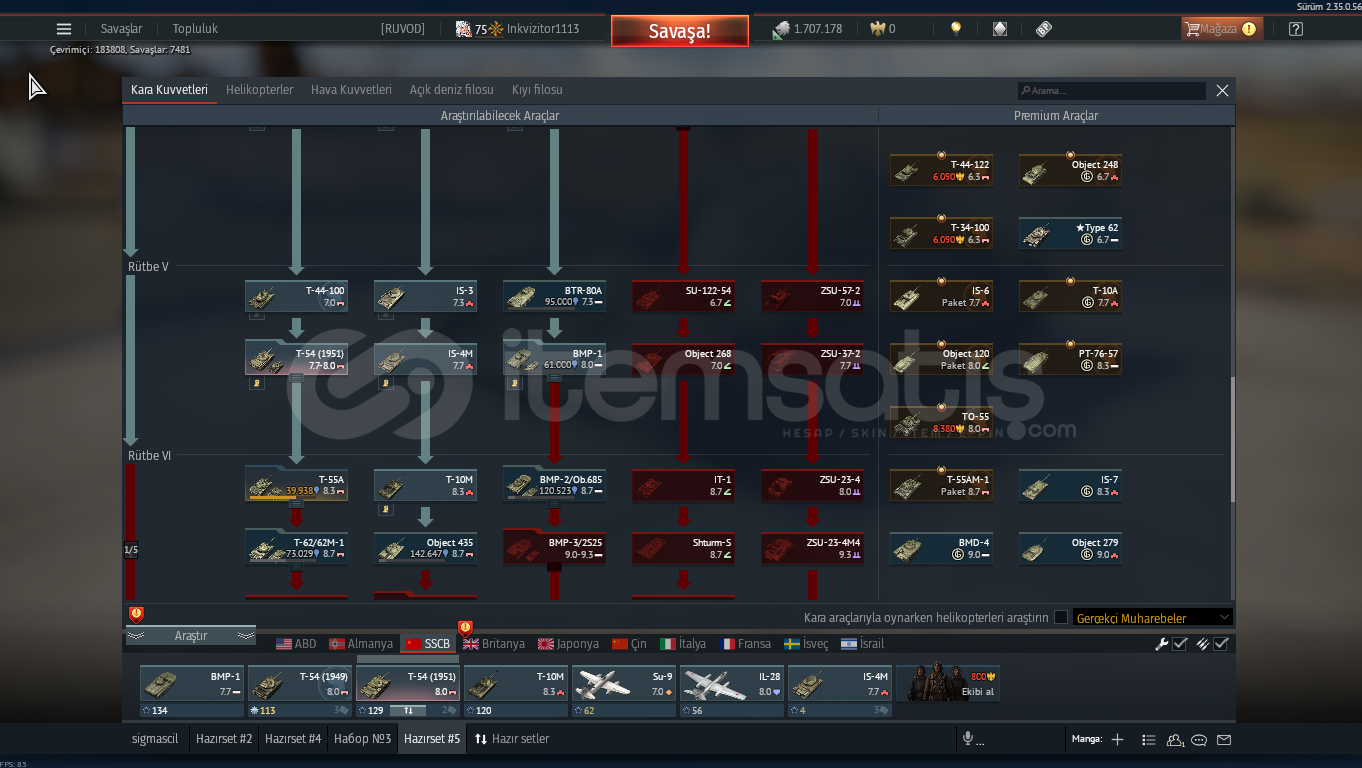
Task: Open the Mağaza store button
Action: (x=1220, y=29)
